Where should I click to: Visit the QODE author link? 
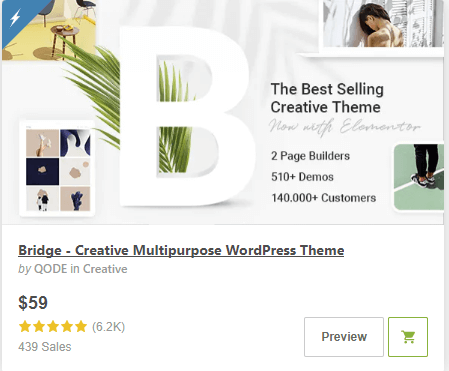pos(51,269)
